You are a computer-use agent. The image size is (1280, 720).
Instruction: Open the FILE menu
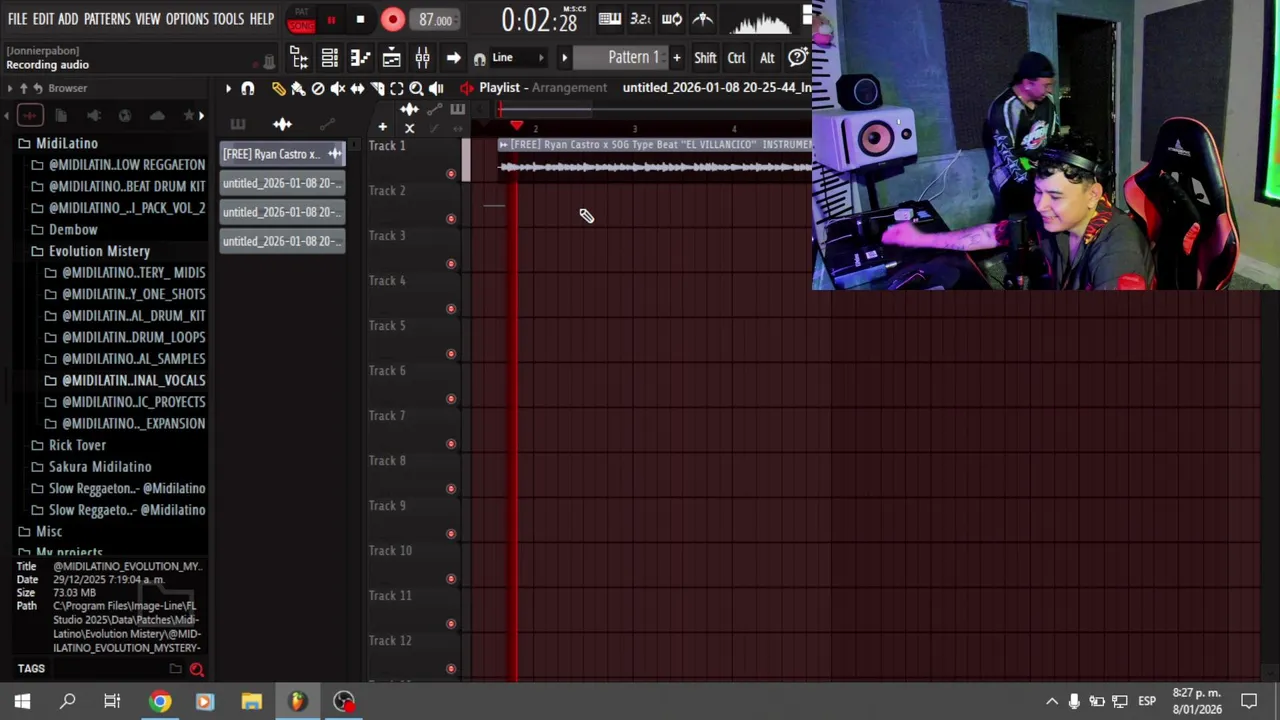[17, 19]
